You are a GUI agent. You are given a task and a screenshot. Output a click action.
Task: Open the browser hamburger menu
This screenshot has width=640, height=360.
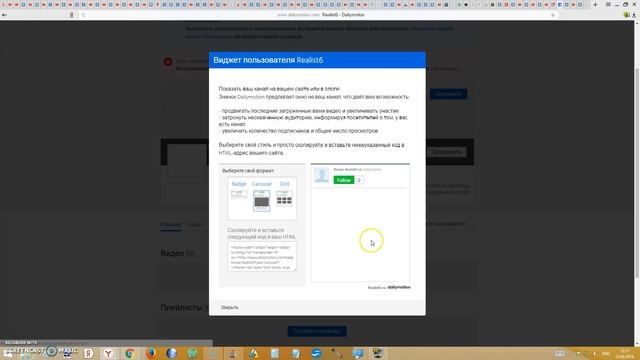[x=608, y=4]
